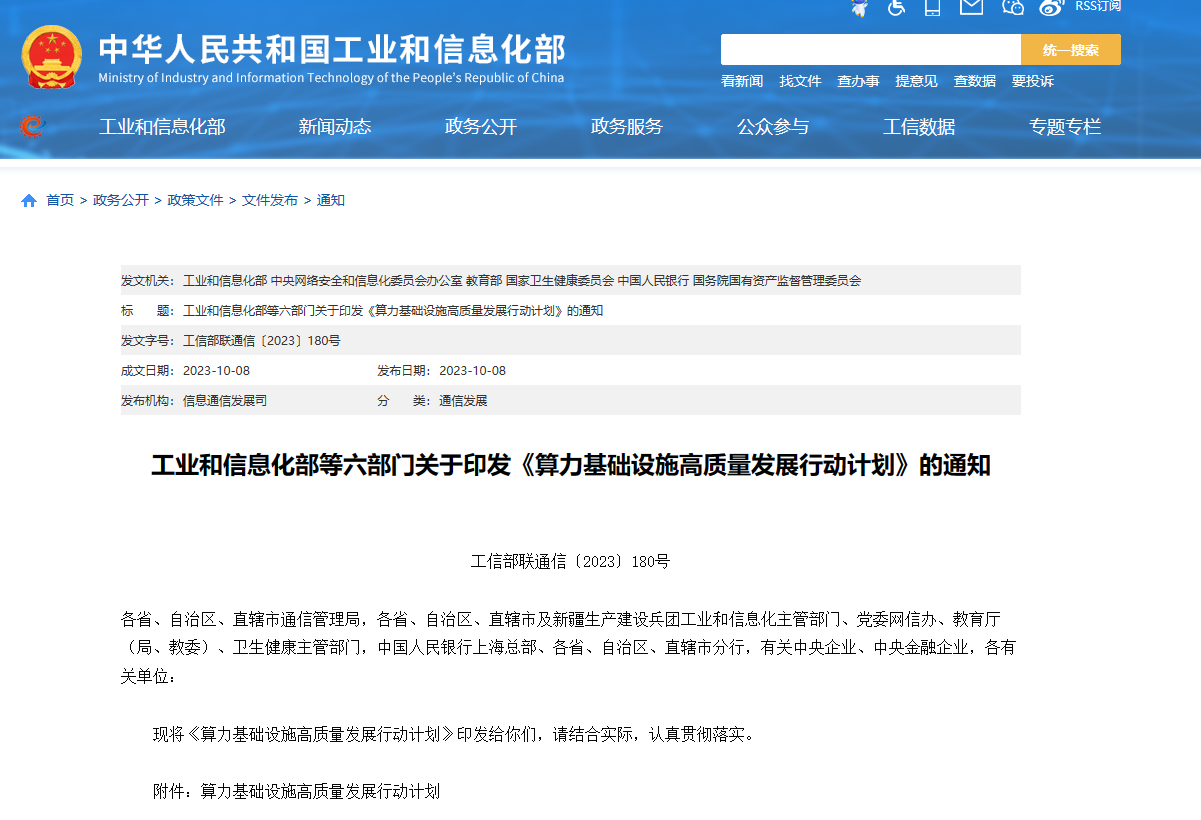The image size is (1201, 820).
Task: Click the RSS订阅 link
Action: click(1098, 6)
